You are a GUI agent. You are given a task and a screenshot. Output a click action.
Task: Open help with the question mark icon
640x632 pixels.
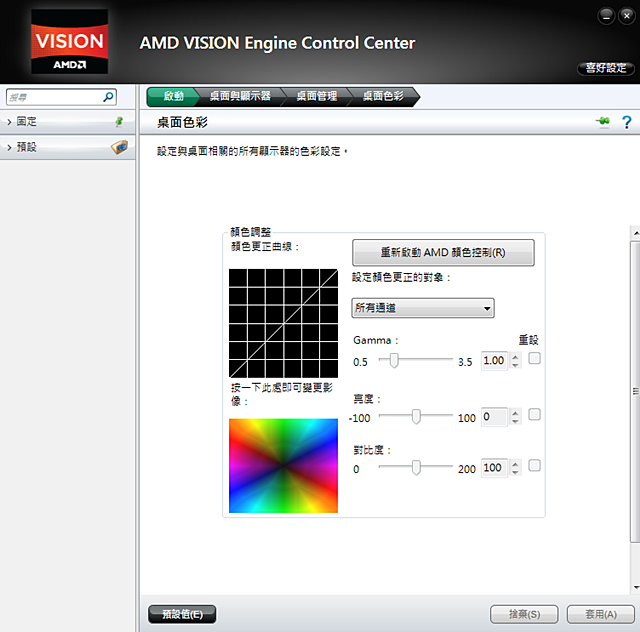[x=627, y=122]
